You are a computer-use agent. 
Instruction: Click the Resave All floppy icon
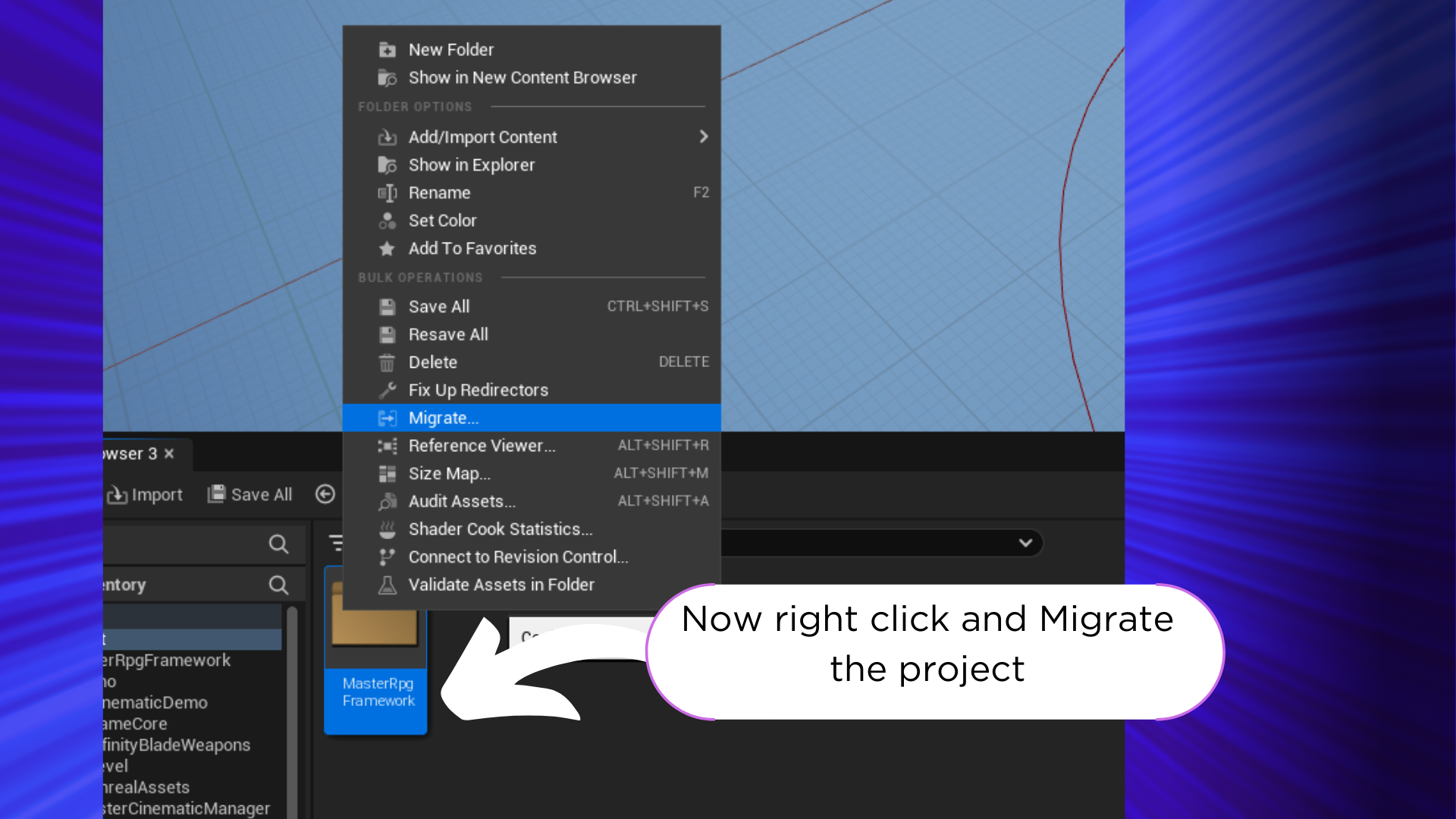388,334
